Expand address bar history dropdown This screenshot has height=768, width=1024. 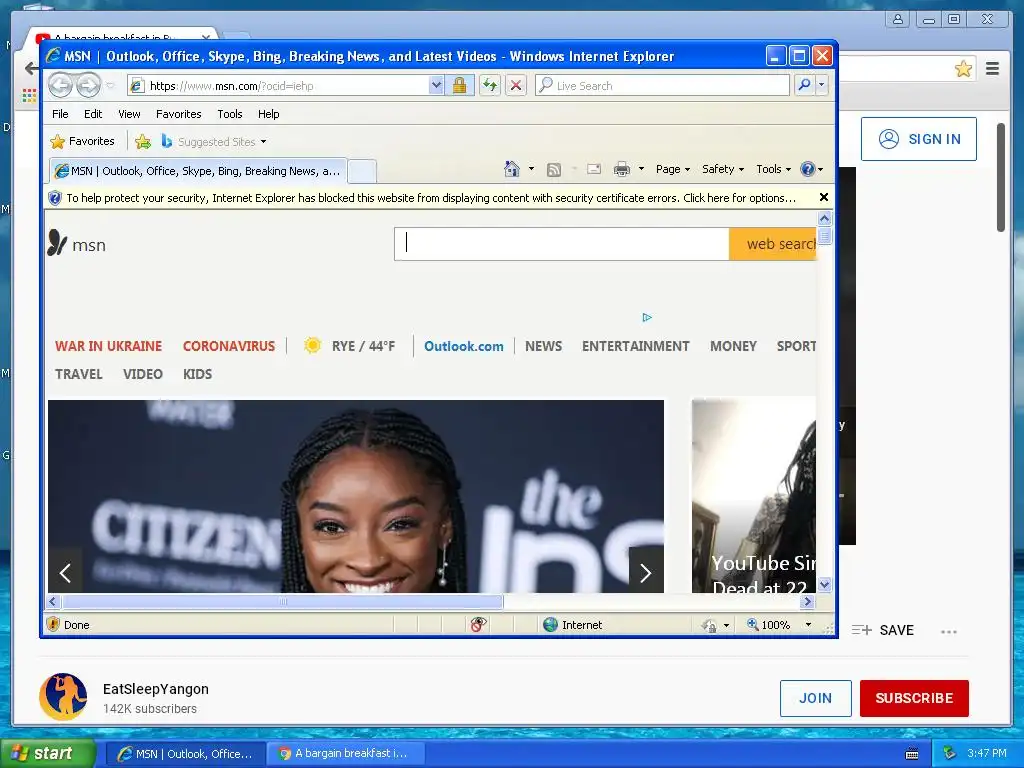coord(436,86)
